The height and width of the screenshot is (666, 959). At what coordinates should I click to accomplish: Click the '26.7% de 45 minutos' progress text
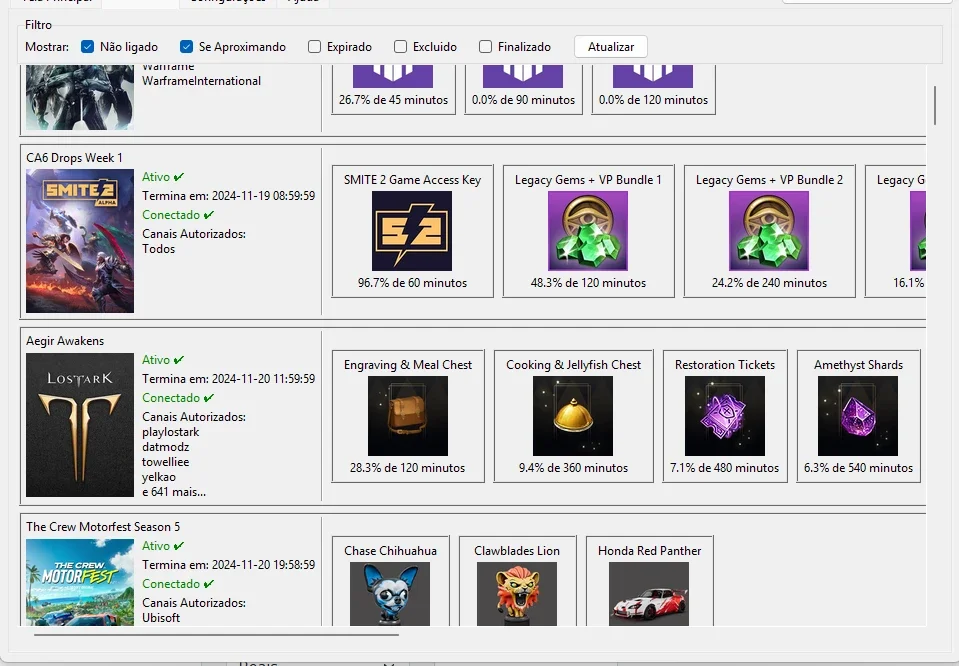[x=393, y=100]
